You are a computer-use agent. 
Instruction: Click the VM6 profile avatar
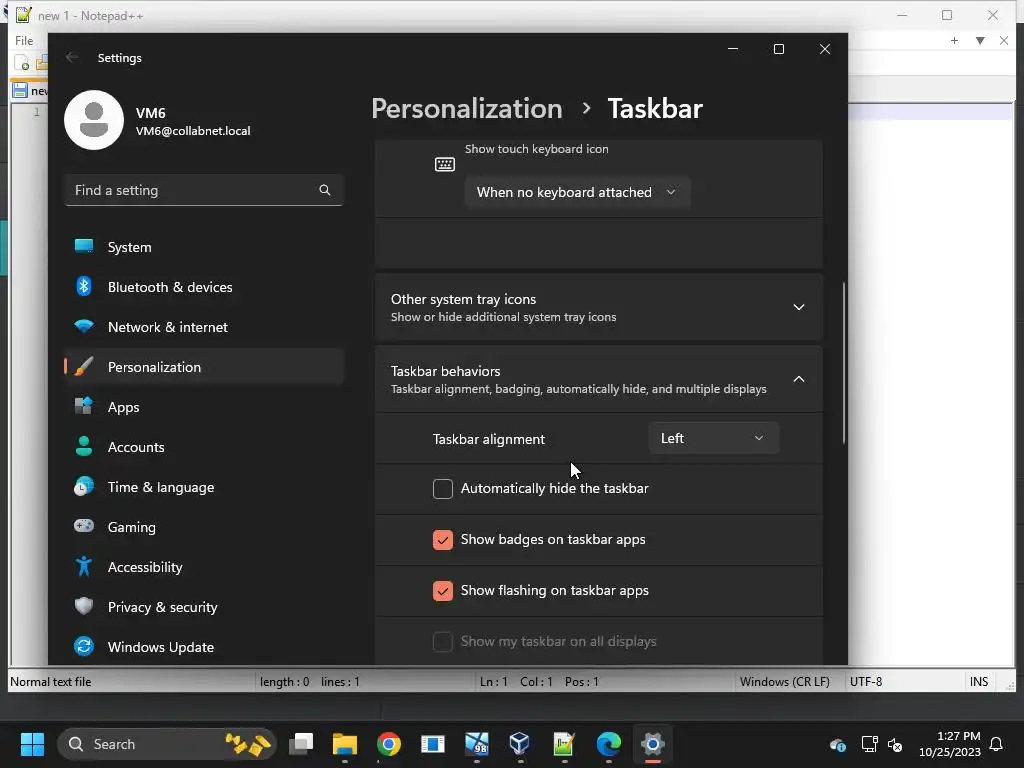(x=94, y=120)
